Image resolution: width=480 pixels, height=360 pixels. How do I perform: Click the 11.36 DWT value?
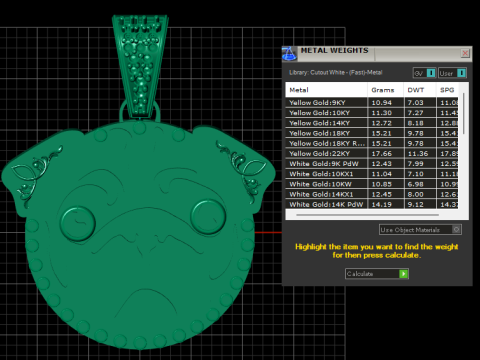pos(418,153)
